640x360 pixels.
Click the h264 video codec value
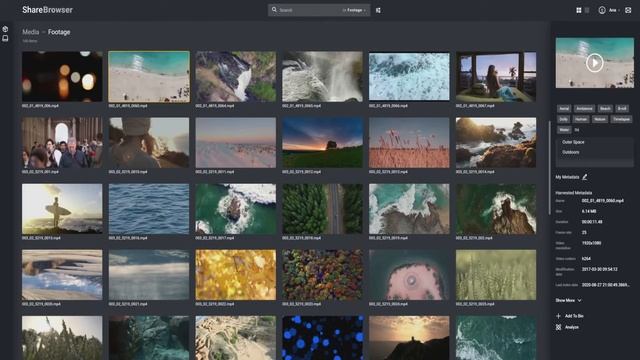586,259
